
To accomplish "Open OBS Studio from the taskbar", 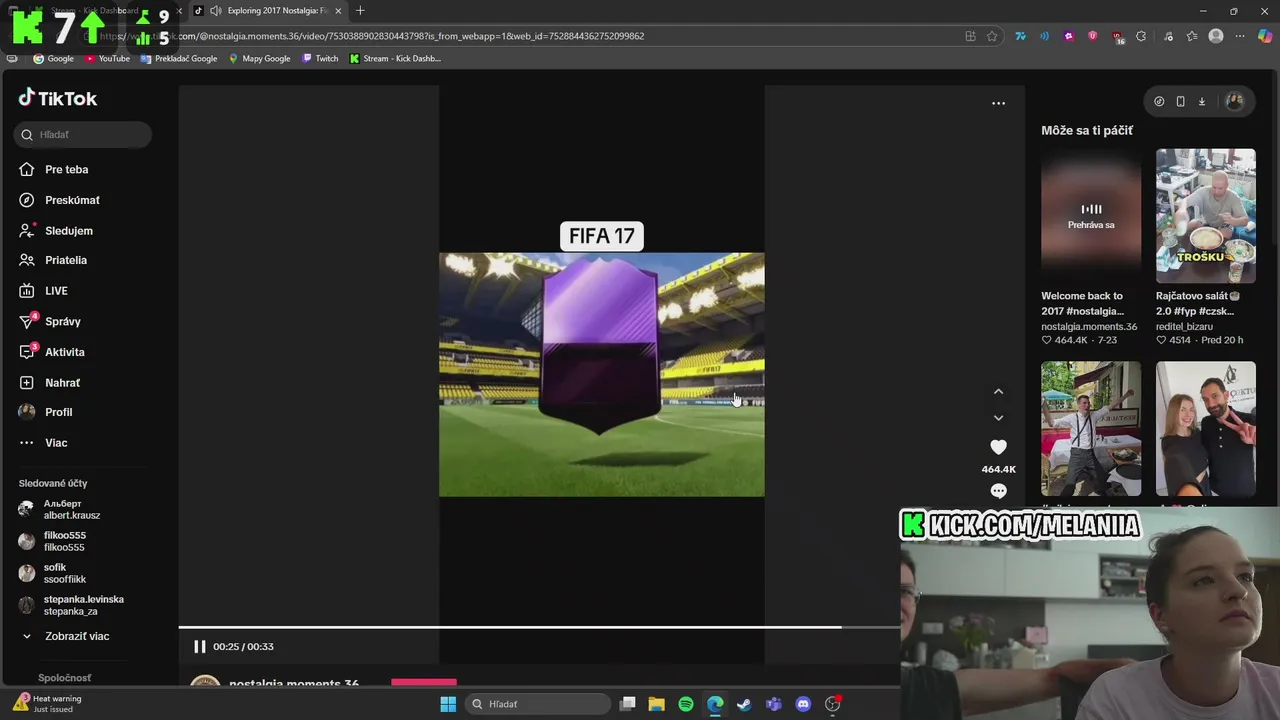I will [x=832, y=704].
